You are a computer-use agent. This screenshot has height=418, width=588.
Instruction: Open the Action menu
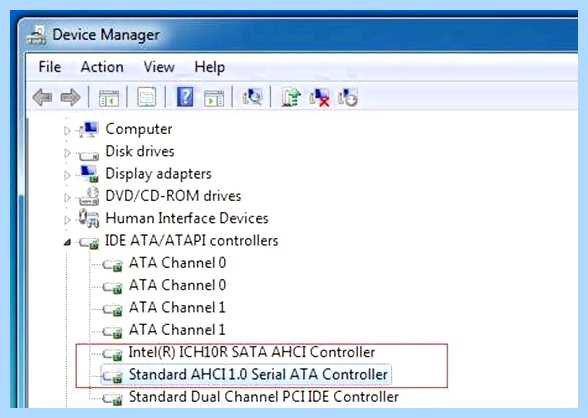pos(102,67)
